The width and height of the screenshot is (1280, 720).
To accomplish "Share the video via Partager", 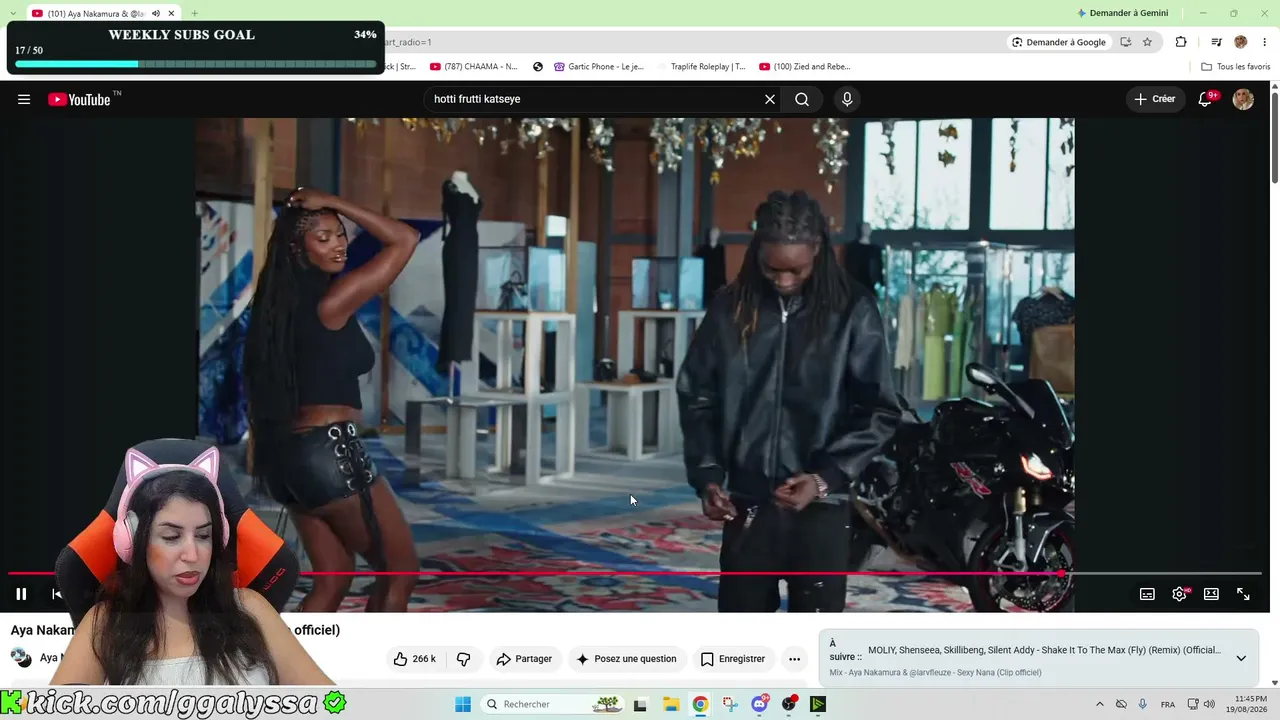I will pos(524,659).
